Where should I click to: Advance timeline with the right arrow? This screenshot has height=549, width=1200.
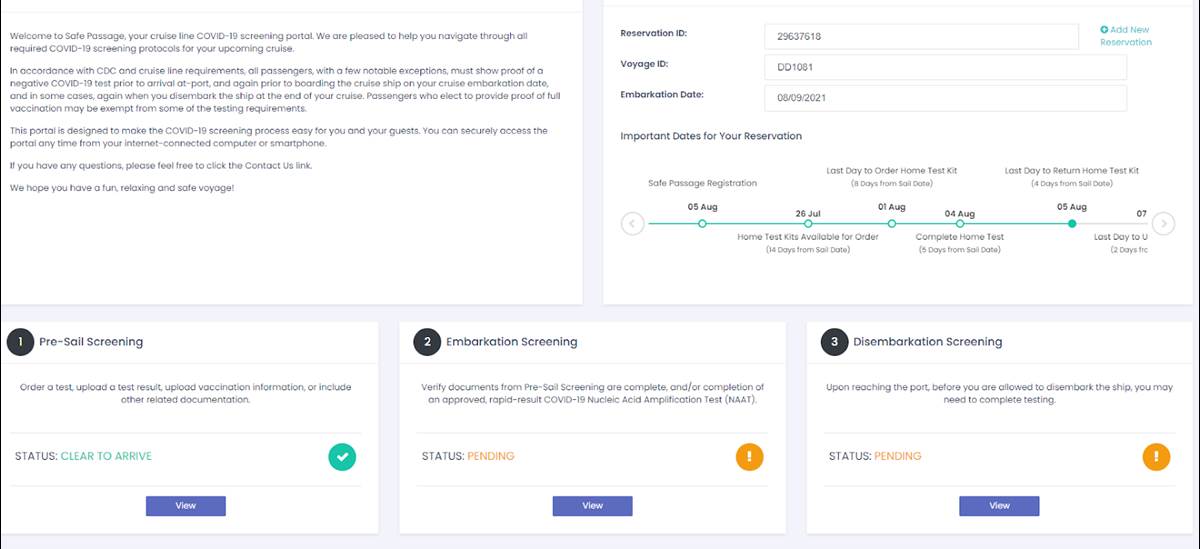coord(1163,224)
